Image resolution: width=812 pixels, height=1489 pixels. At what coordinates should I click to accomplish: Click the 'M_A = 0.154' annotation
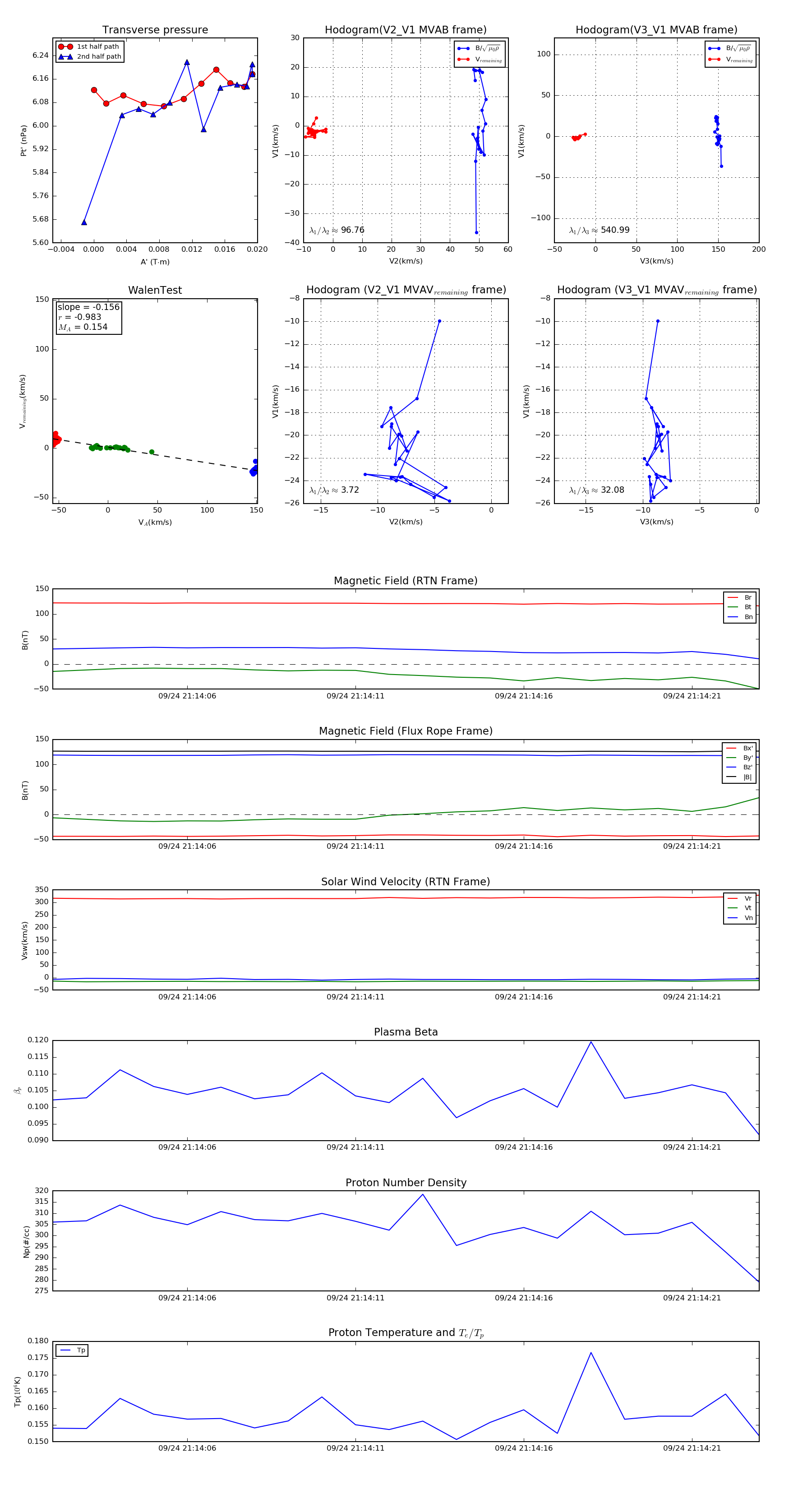coord(82,327)
